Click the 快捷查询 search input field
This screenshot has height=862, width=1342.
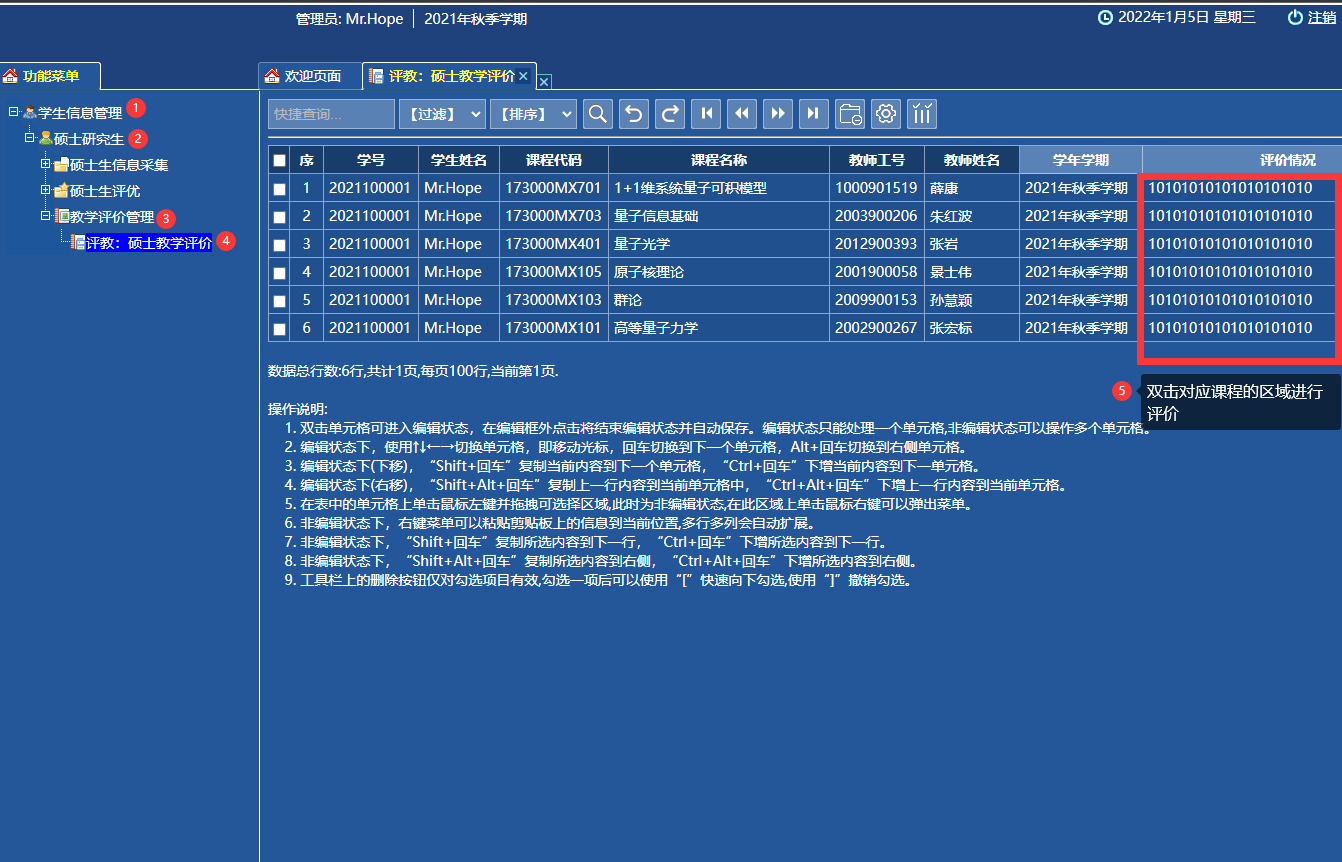pos(331,114)
